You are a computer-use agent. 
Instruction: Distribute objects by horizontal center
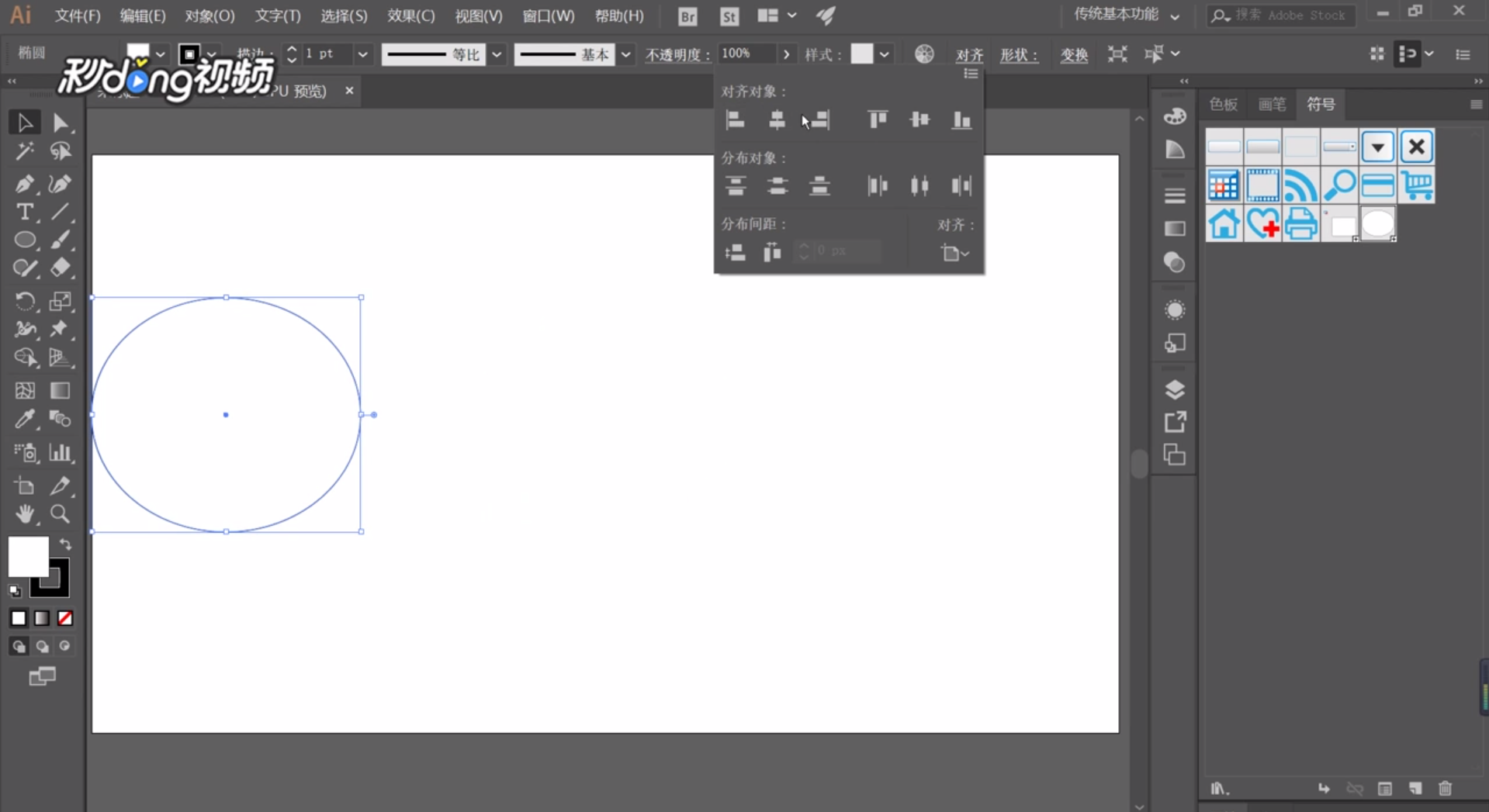click(919, 186)
